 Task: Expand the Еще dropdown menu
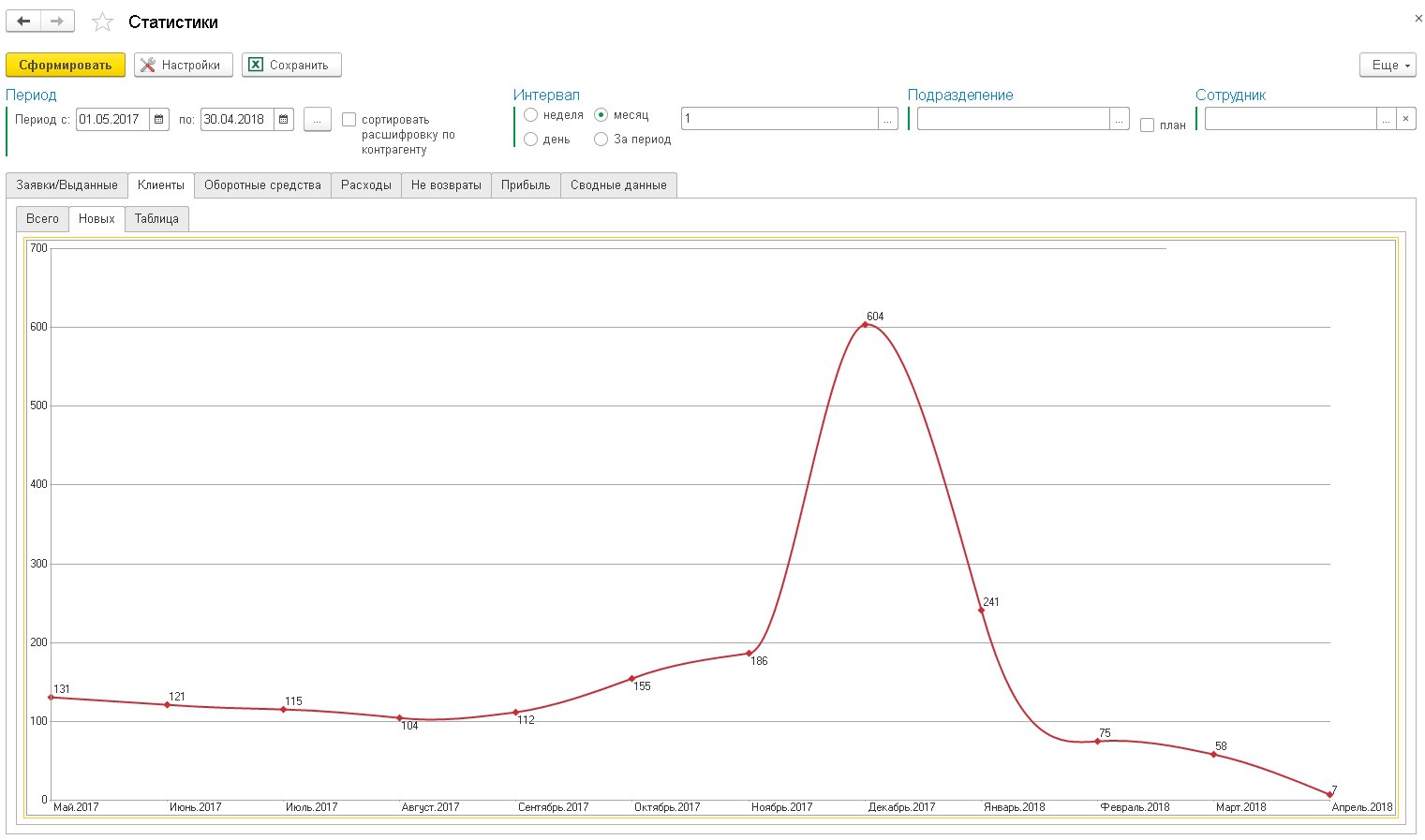click(x=1388, y=65)
